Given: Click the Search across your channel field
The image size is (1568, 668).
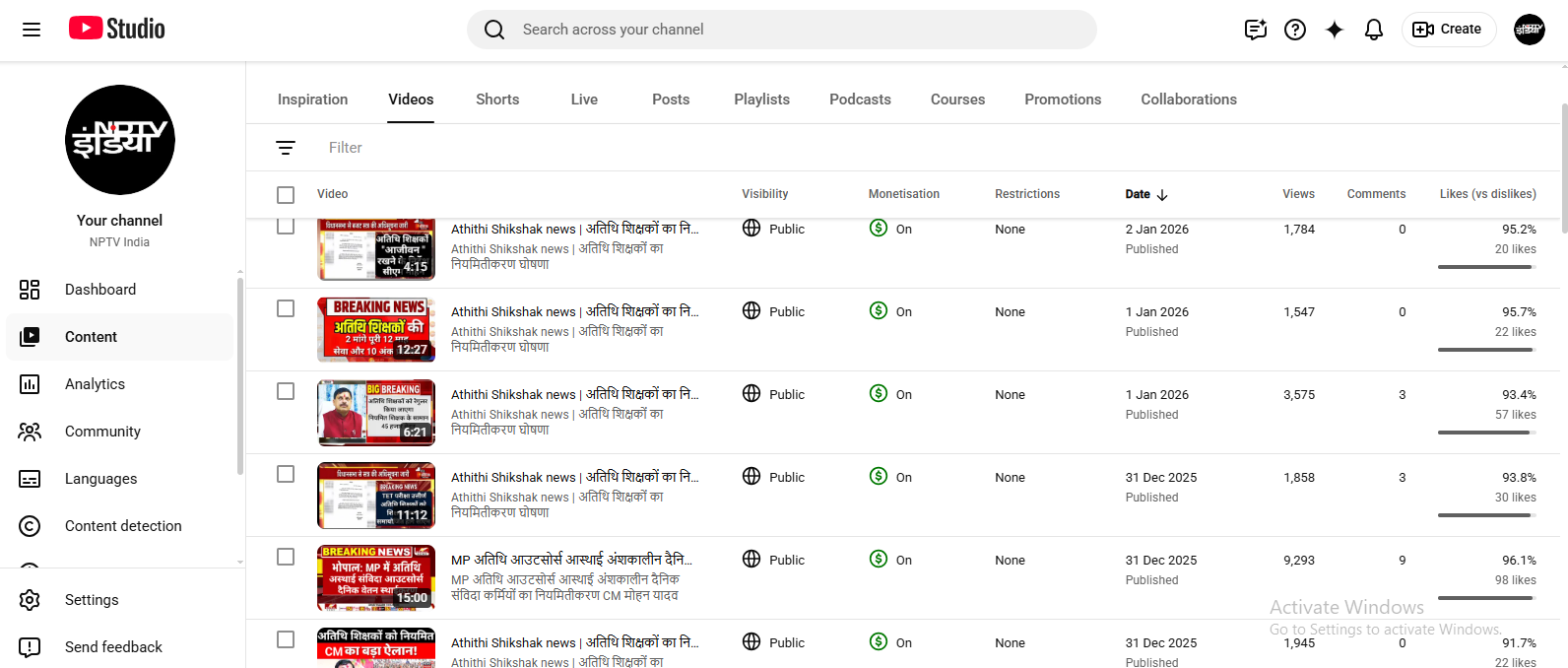Looking at the screenshot, I should point(798,30).
